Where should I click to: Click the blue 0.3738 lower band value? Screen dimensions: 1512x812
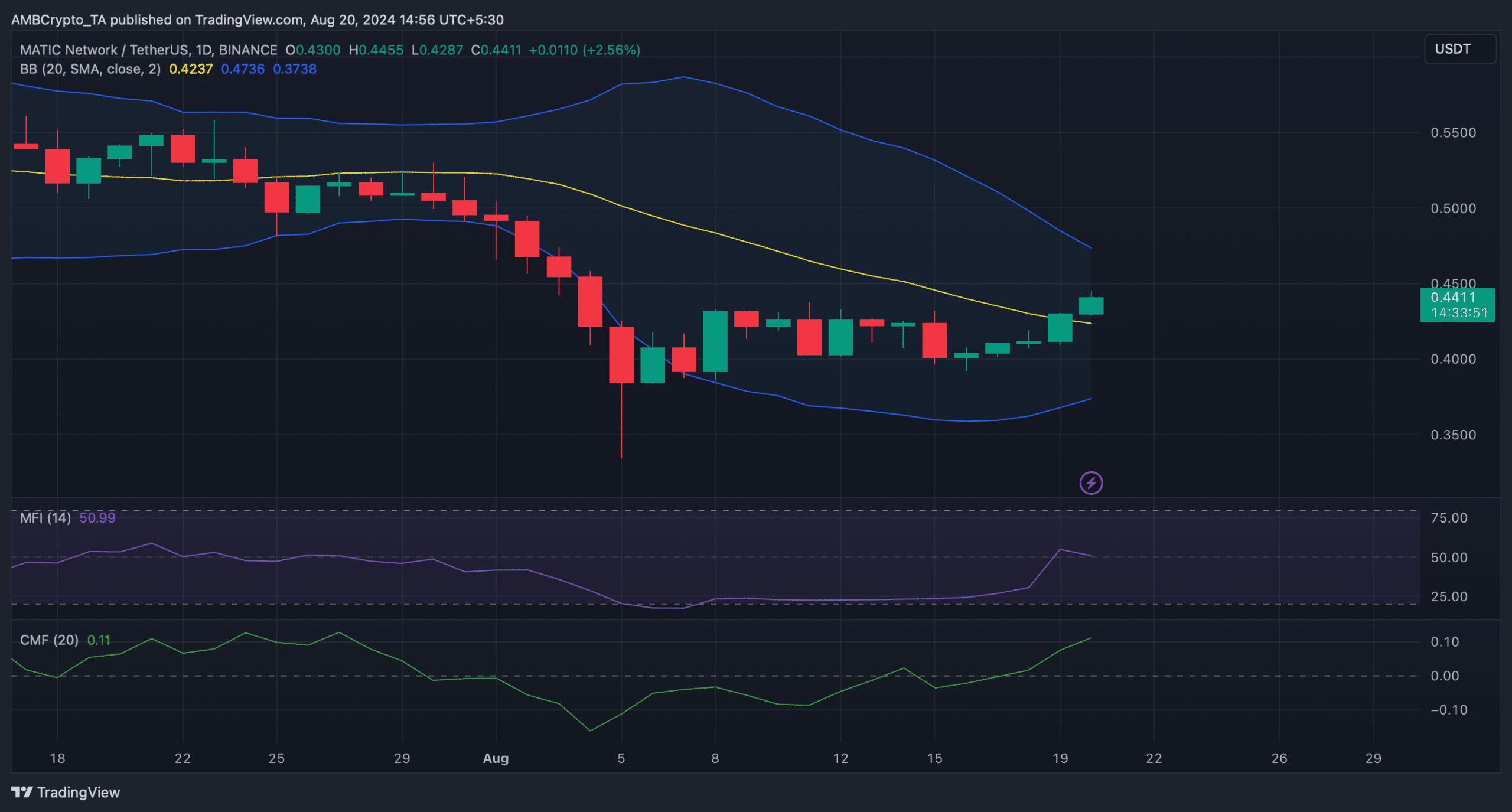click(294, 69)
